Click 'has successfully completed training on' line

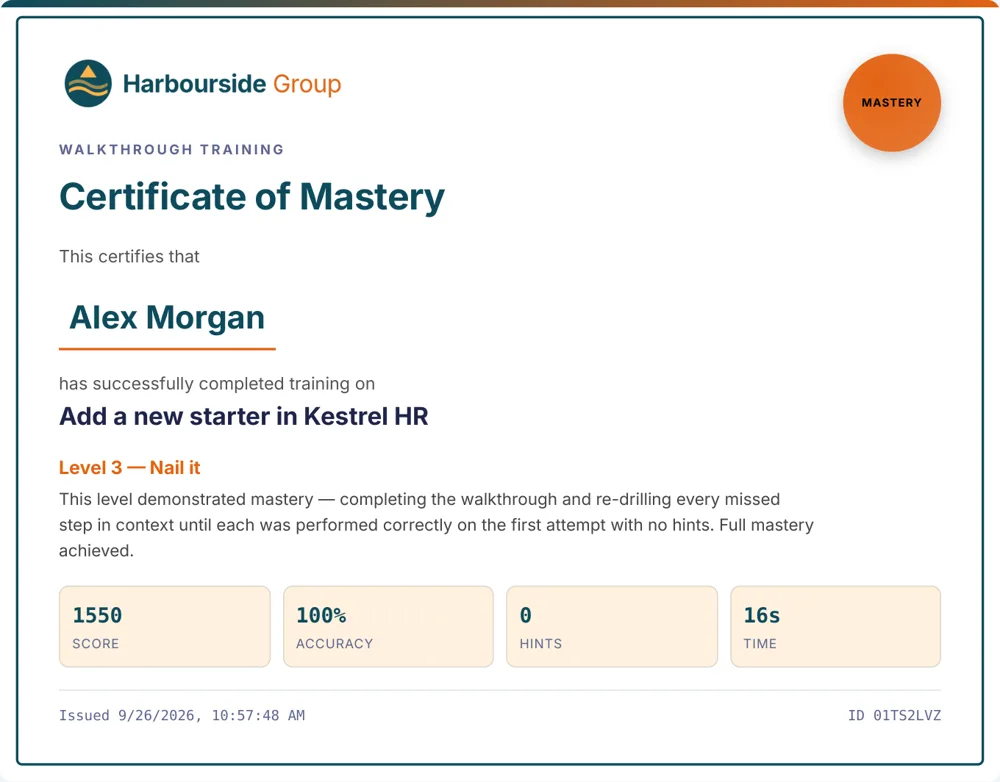coord(217,383)
